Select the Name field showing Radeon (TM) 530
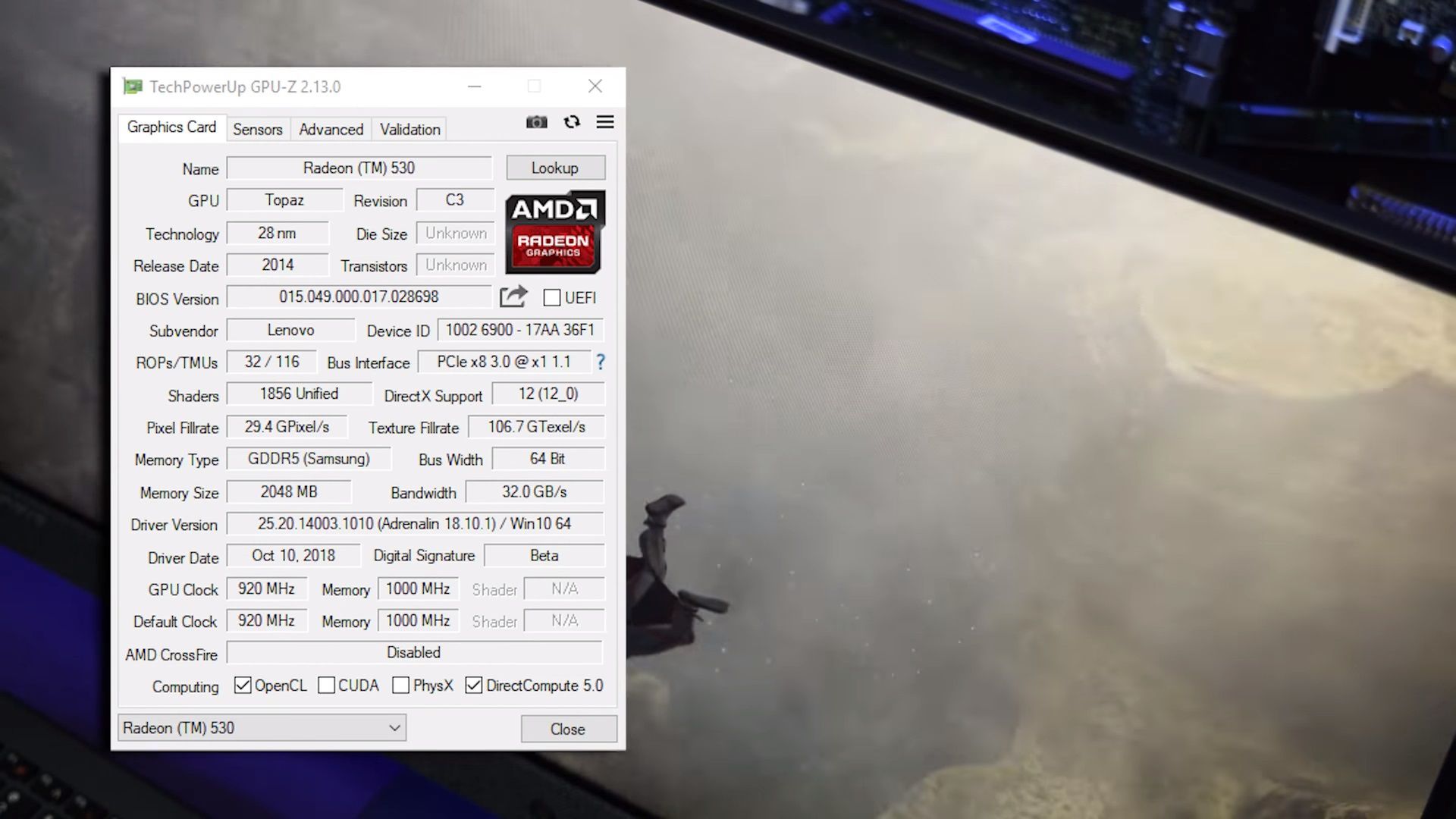The image size is (1456, 819). [x=359, y=168]
